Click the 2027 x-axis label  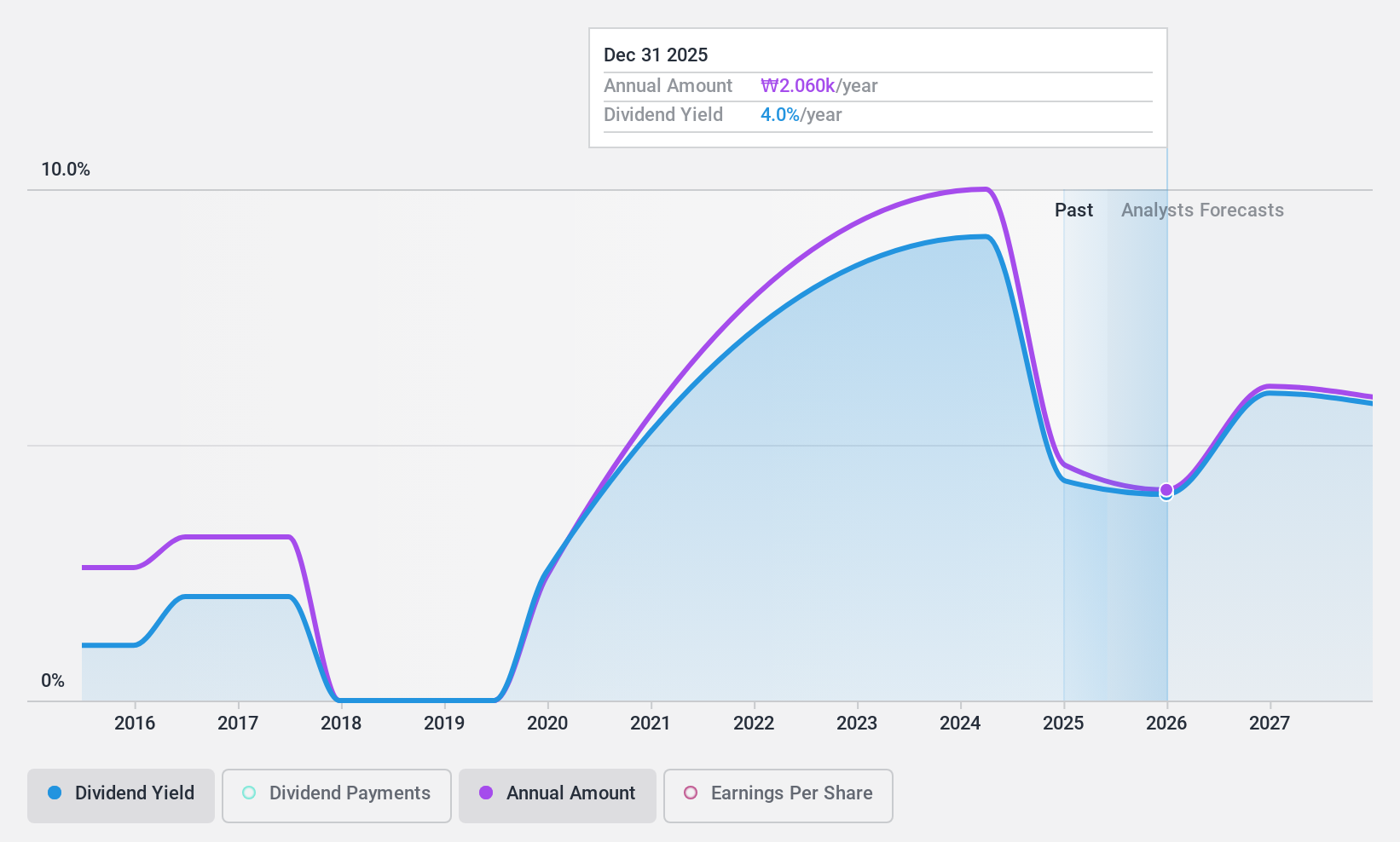[x=1270, y=724]
